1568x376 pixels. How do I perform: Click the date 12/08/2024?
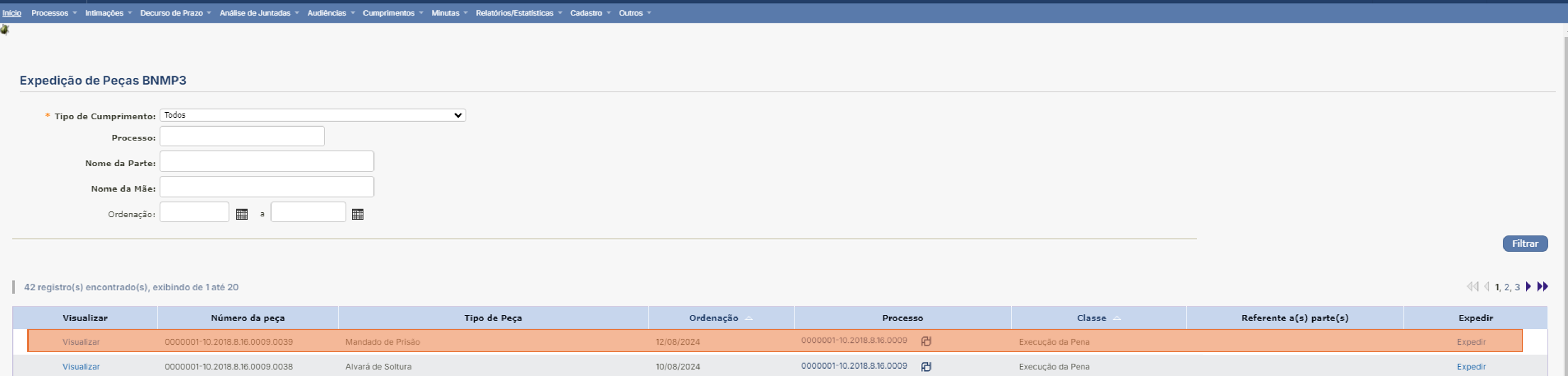(x=677, y=342)
